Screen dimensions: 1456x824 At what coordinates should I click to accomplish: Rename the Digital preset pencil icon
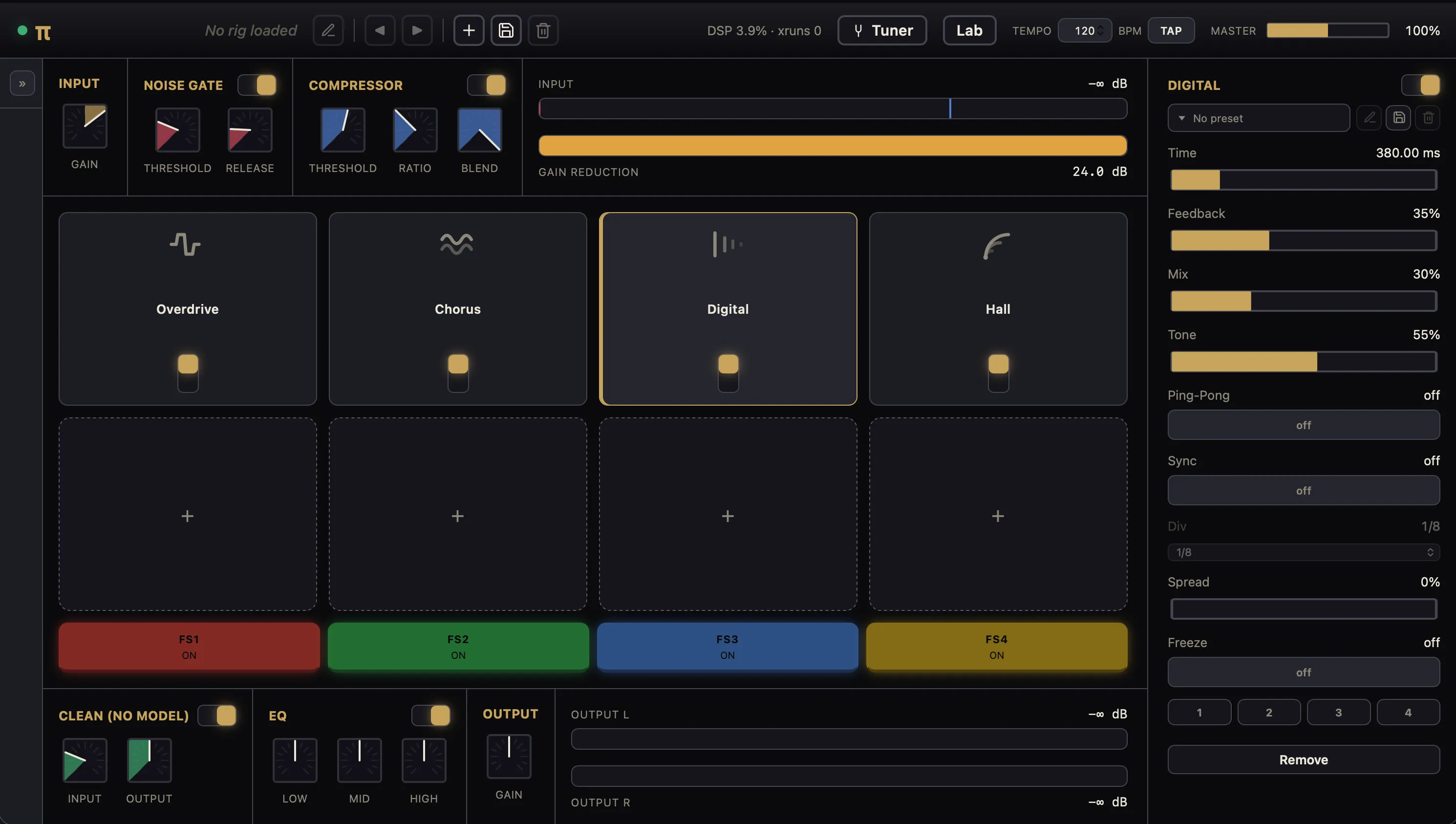coord(1369,118)
